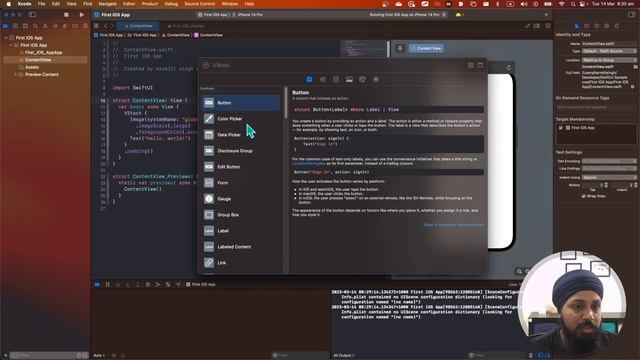
Task: Show Views library tab icon
Action: 309,79
